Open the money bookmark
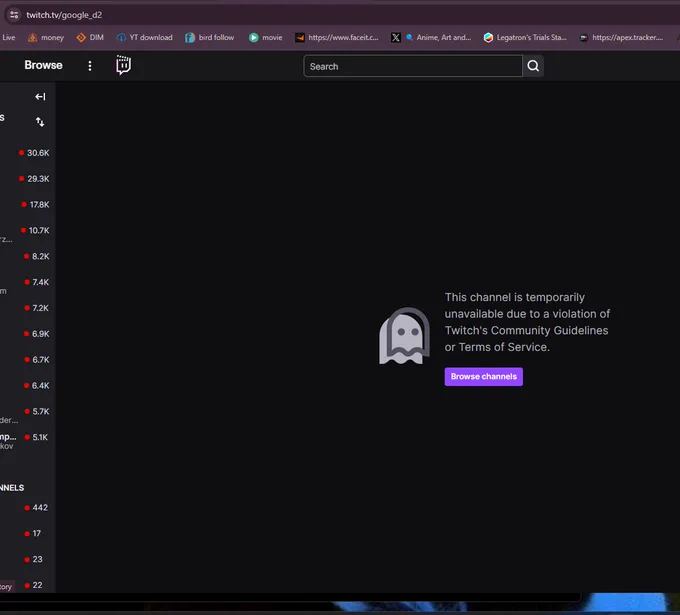The height and width of the screenshot is (615, 680). tap(46, 38)
